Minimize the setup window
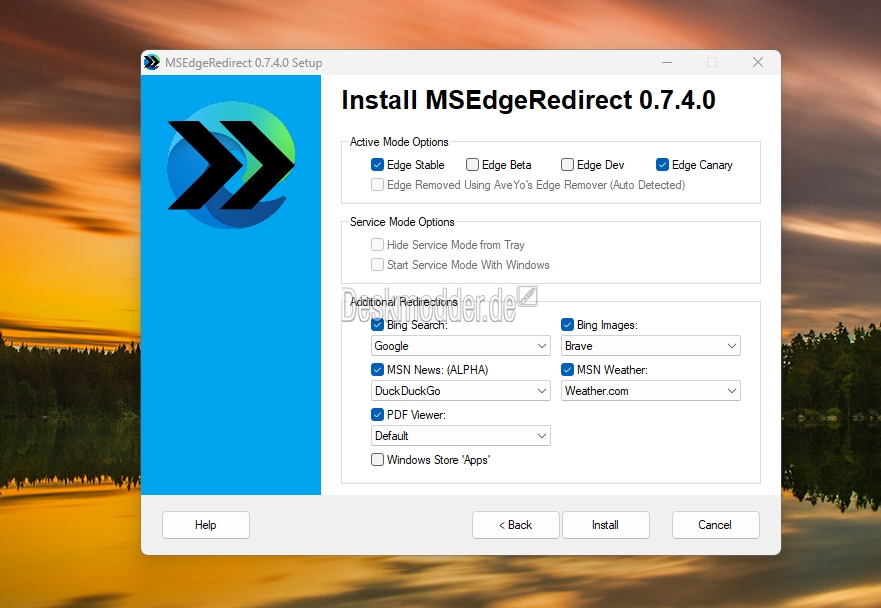Image resolution: width=881 pixels, height=608 pixels. pos(667,62)
